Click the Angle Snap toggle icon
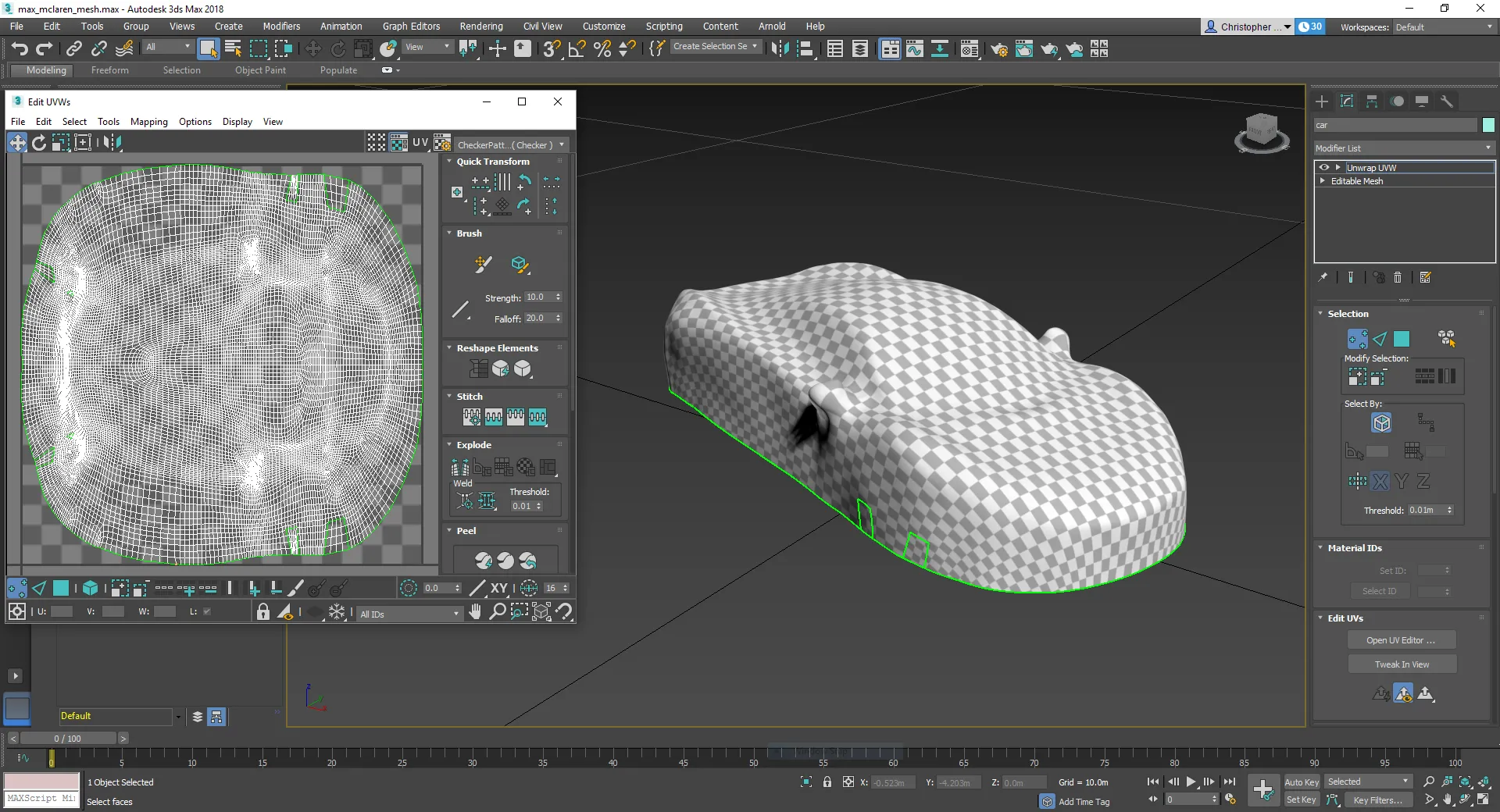 coord(577,49)
